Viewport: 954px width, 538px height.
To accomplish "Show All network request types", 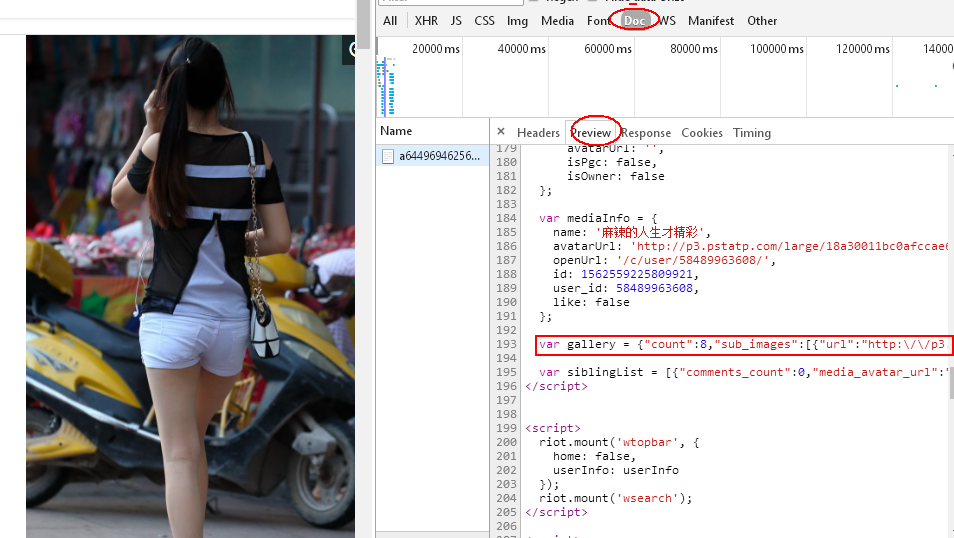I will tap(390, 21).
